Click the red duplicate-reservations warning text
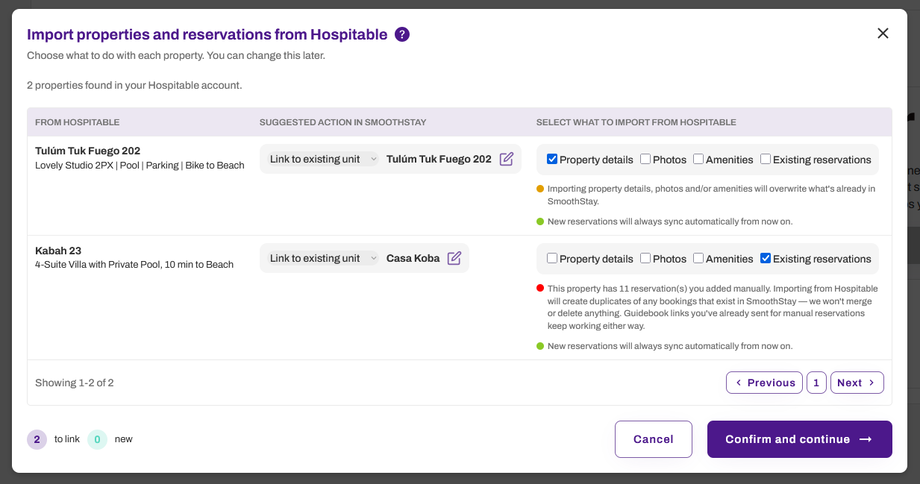 pos(713,307)
